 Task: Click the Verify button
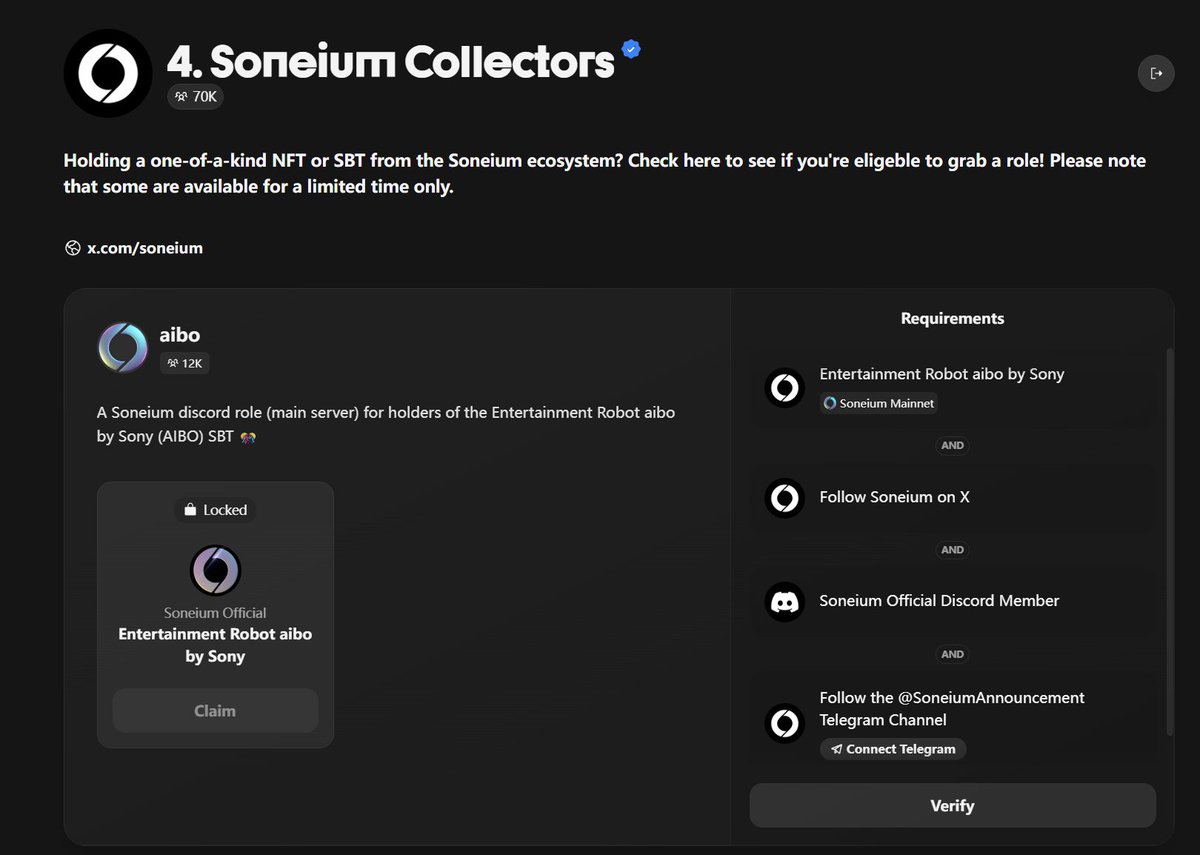[952, 806]
